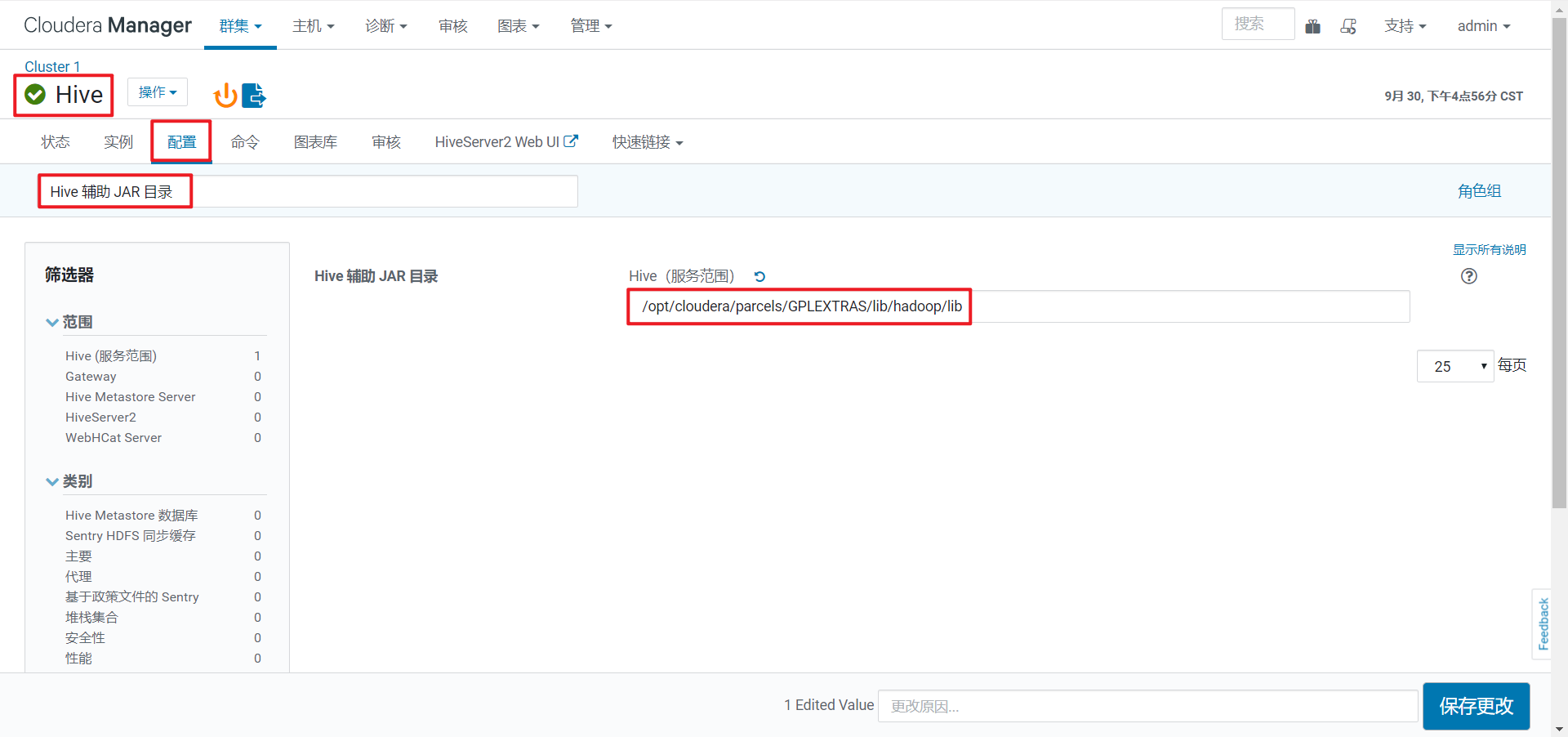Click the question mark help icon

coord(1469,276)
